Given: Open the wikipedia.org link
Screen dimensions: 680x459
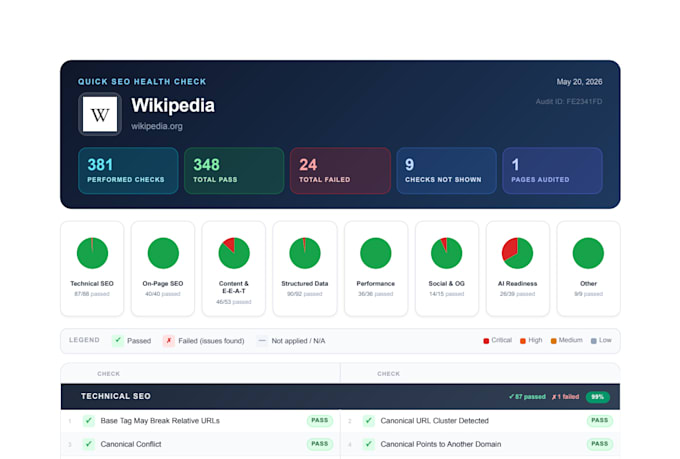Looking at the screenshot, I should point(157,126).
